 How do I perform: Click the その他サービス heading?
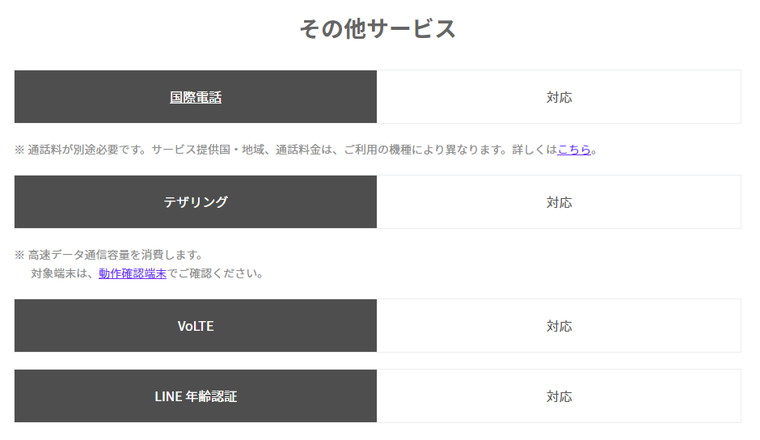click(378, 29)
